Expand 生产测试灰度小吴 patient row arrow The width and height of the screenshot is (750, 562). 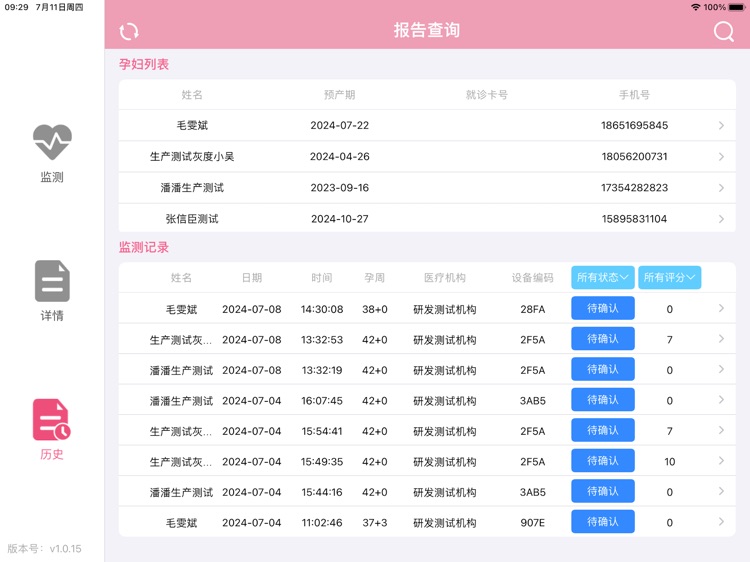pos(721,156)
